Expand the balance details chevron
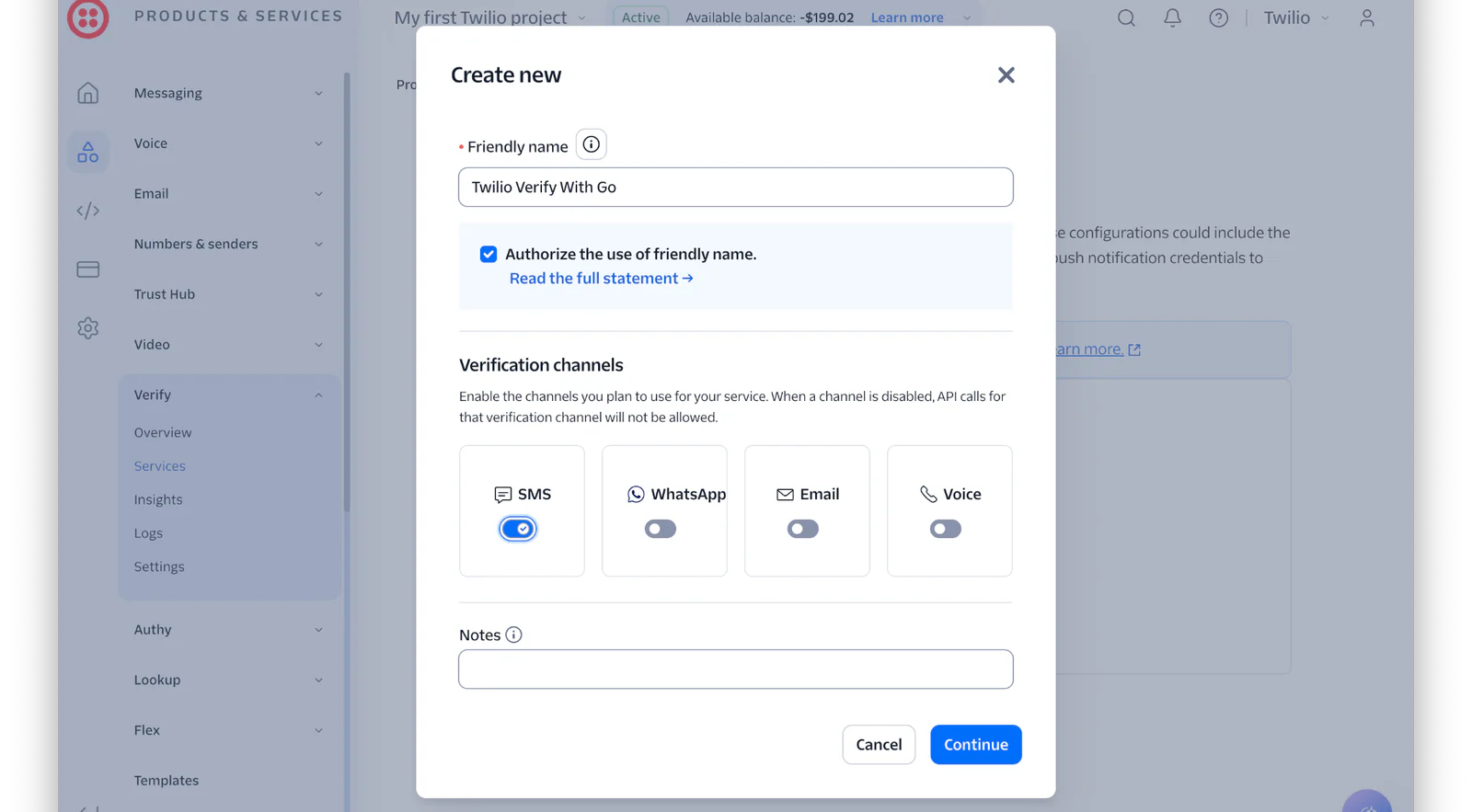 coord(967,17)
